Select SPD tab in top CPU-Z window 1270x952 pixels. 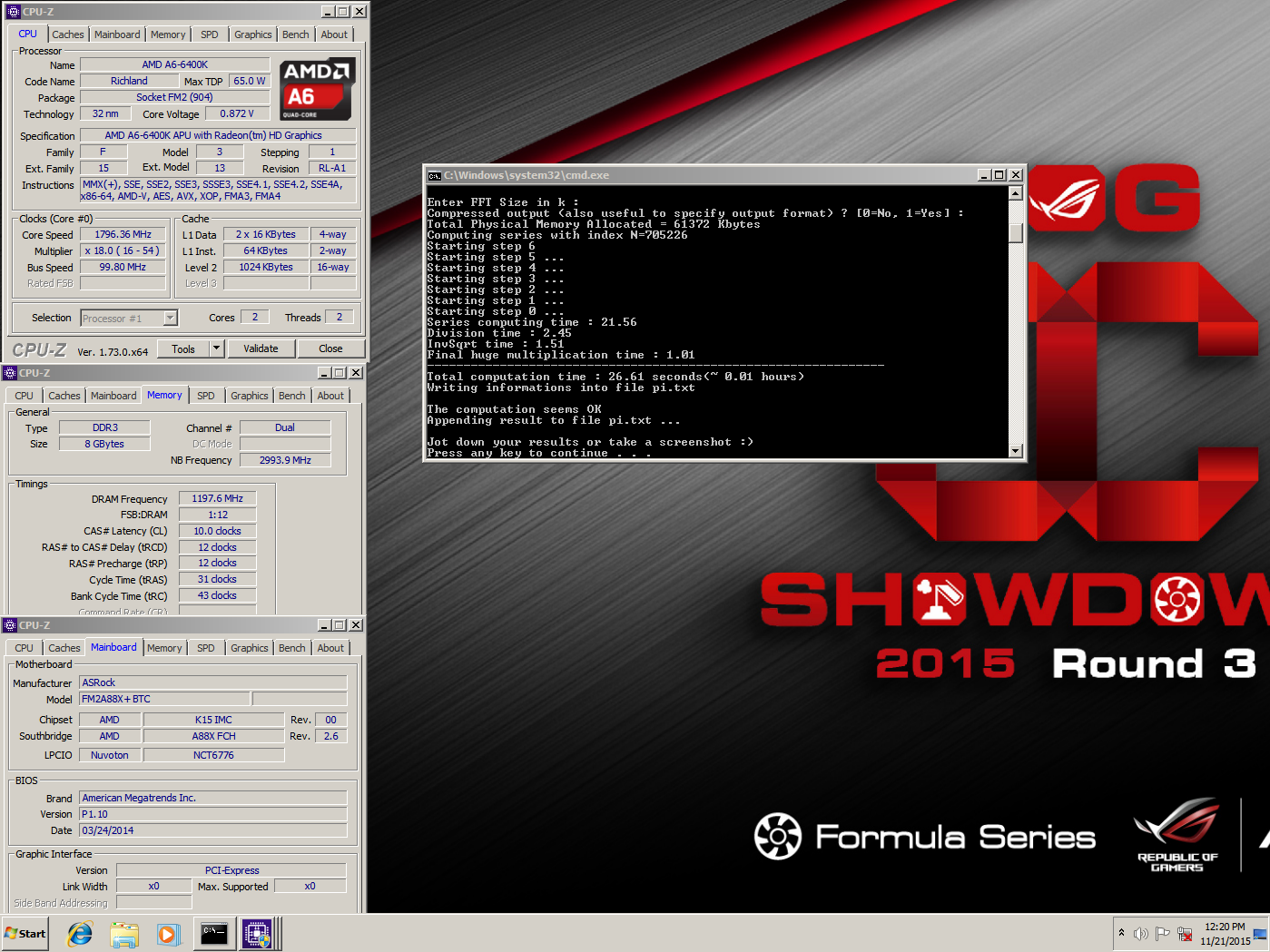(210, 34)
